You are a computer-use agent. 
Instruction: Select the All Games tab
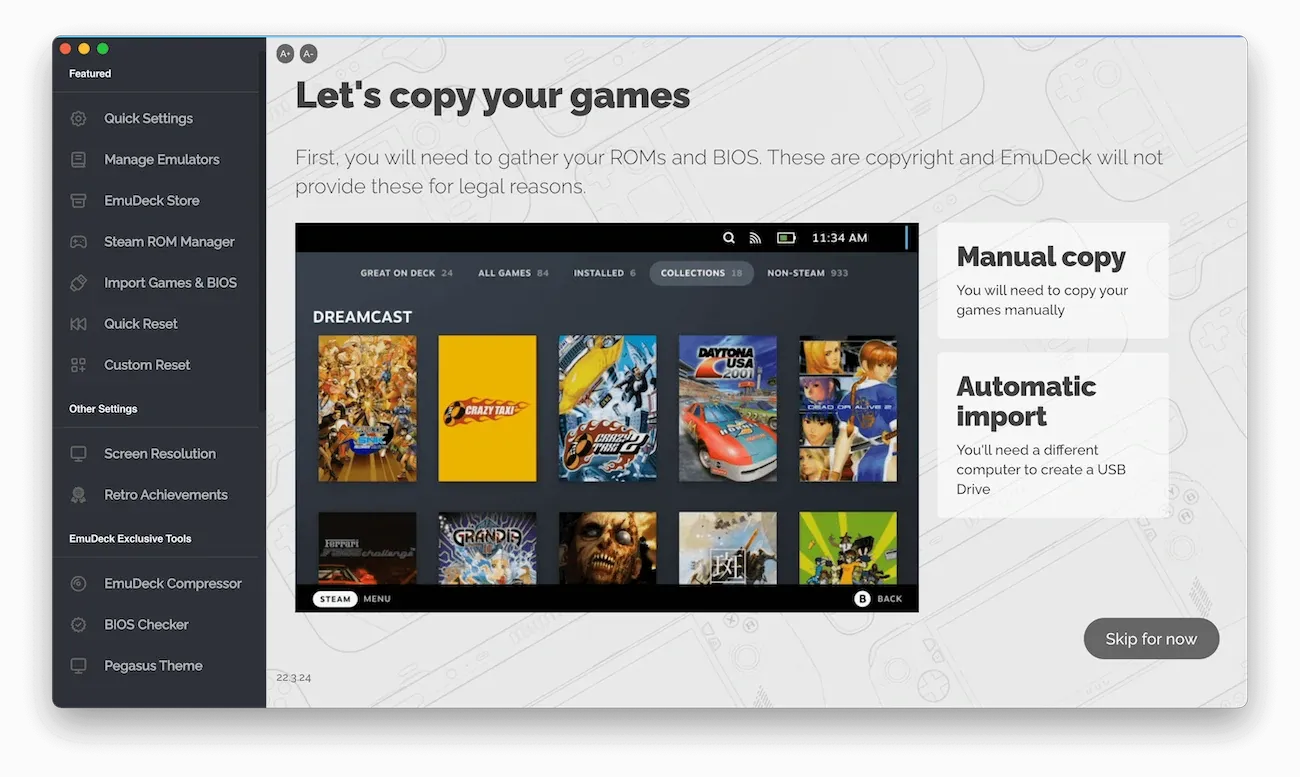point(513,273)
